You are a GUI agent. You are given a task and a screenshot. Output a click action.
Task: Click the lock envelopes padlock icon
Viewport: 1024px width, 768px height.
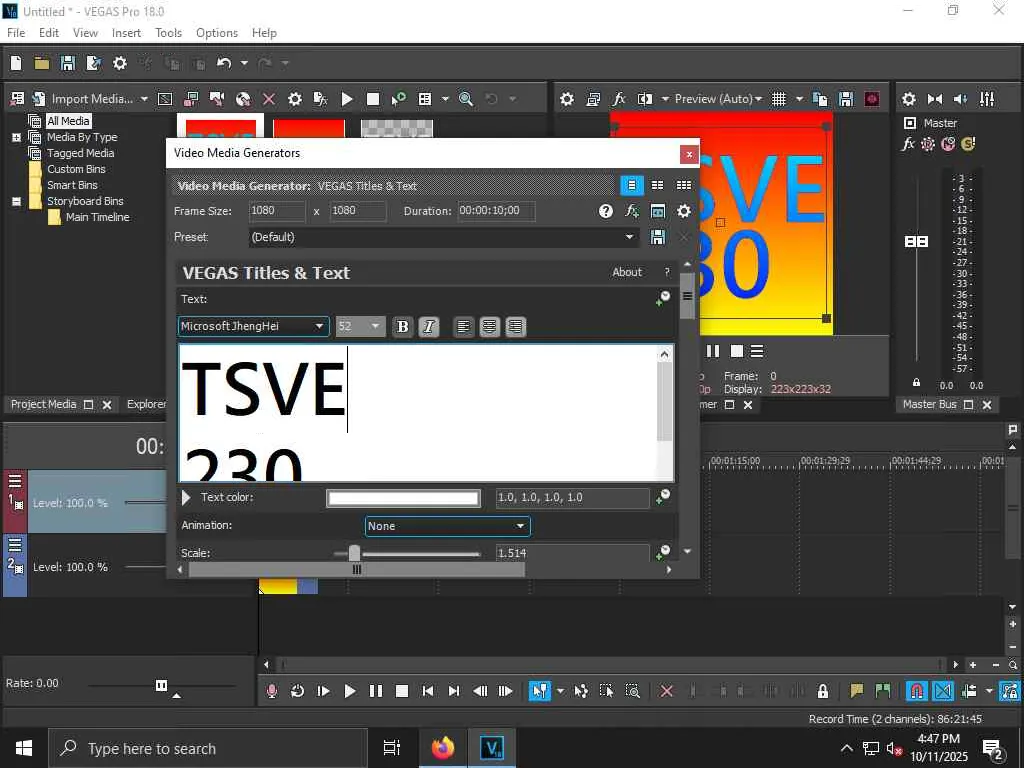pyautogui.click(x=823, y=691)
